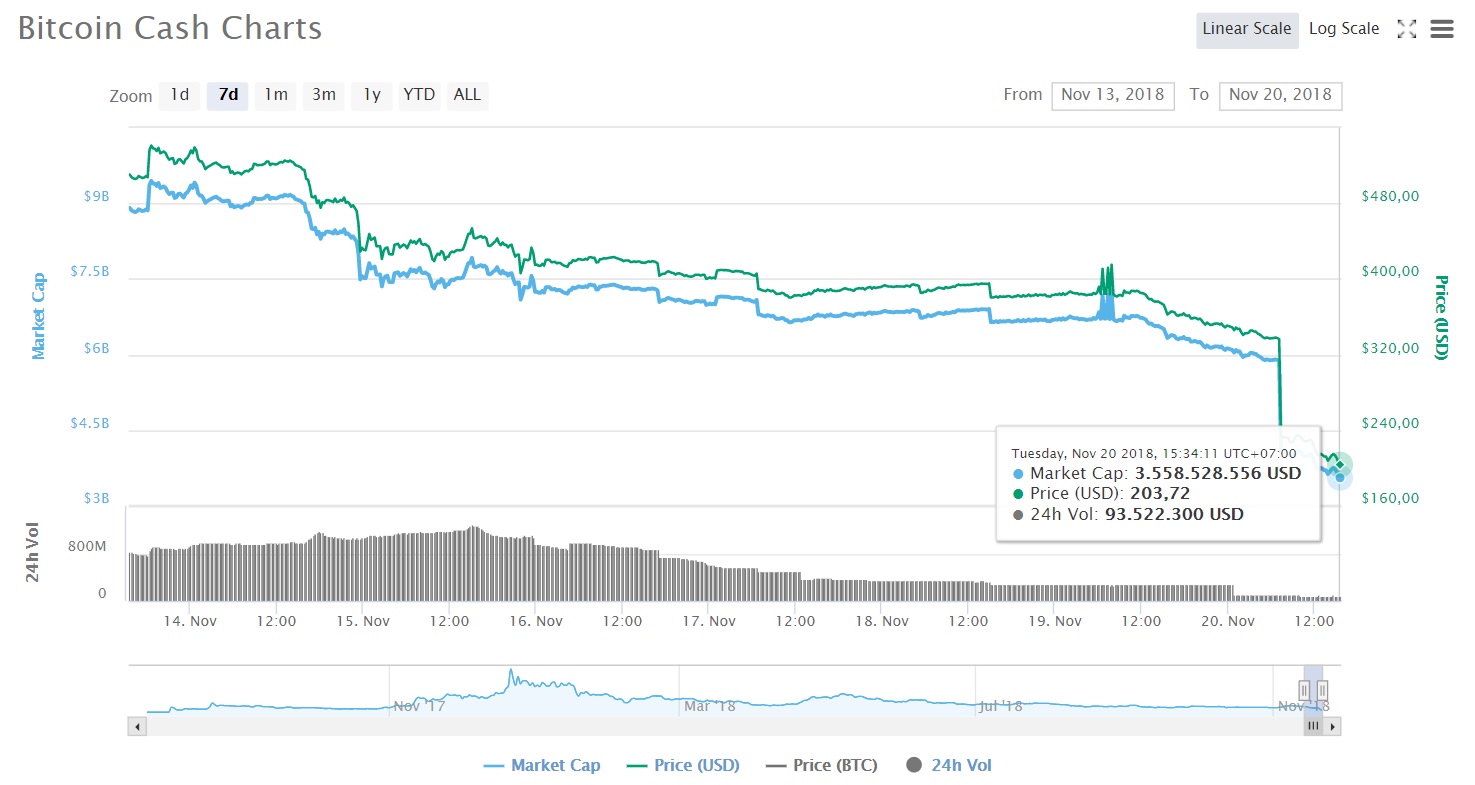Click tooltip price value 203,72
Screen dimensions: 1475x785
(1160, 493)
